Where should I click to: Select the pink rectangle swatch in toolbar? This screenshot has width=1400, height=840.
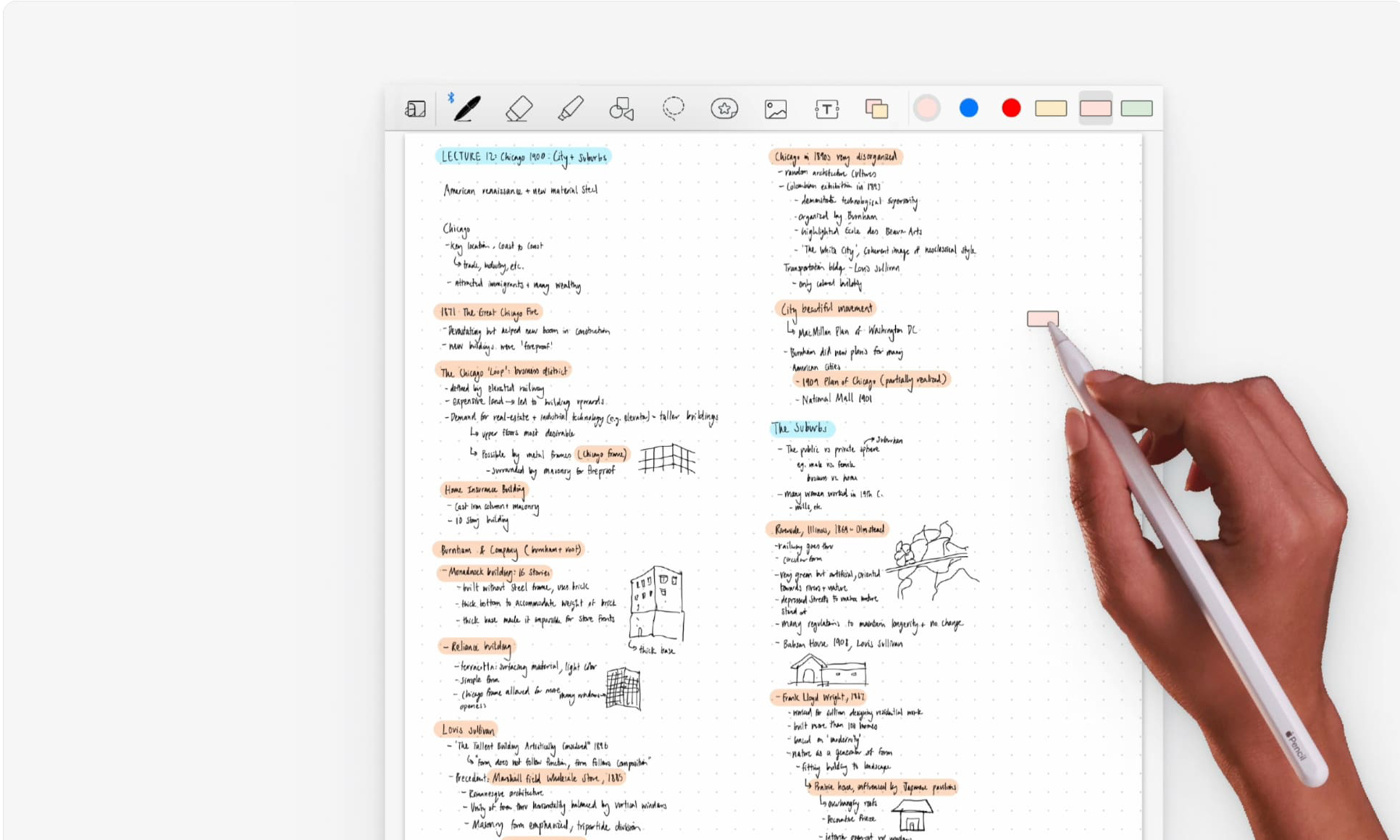coord(1095,109)
